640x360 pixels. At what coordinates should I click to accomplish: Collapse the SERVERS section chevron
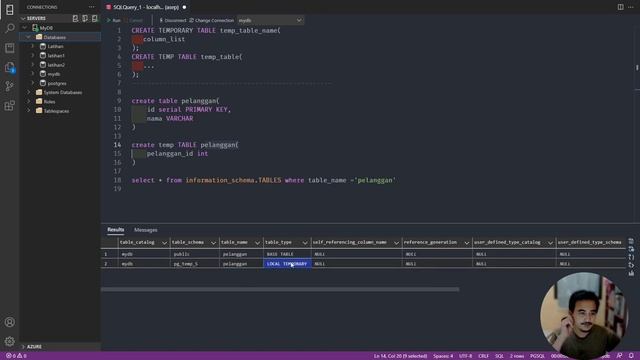[x=23, y=18]
